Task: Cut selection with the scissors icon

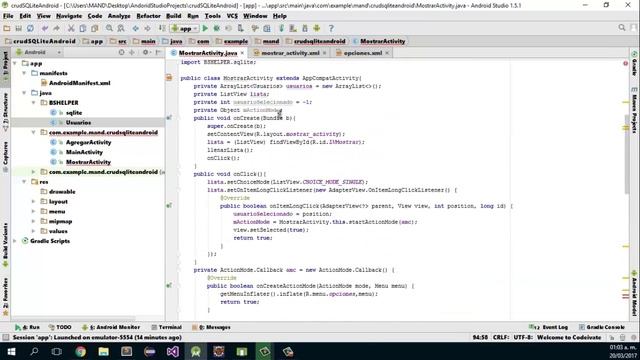Action: pyautogui.click(x=71, y=29)
